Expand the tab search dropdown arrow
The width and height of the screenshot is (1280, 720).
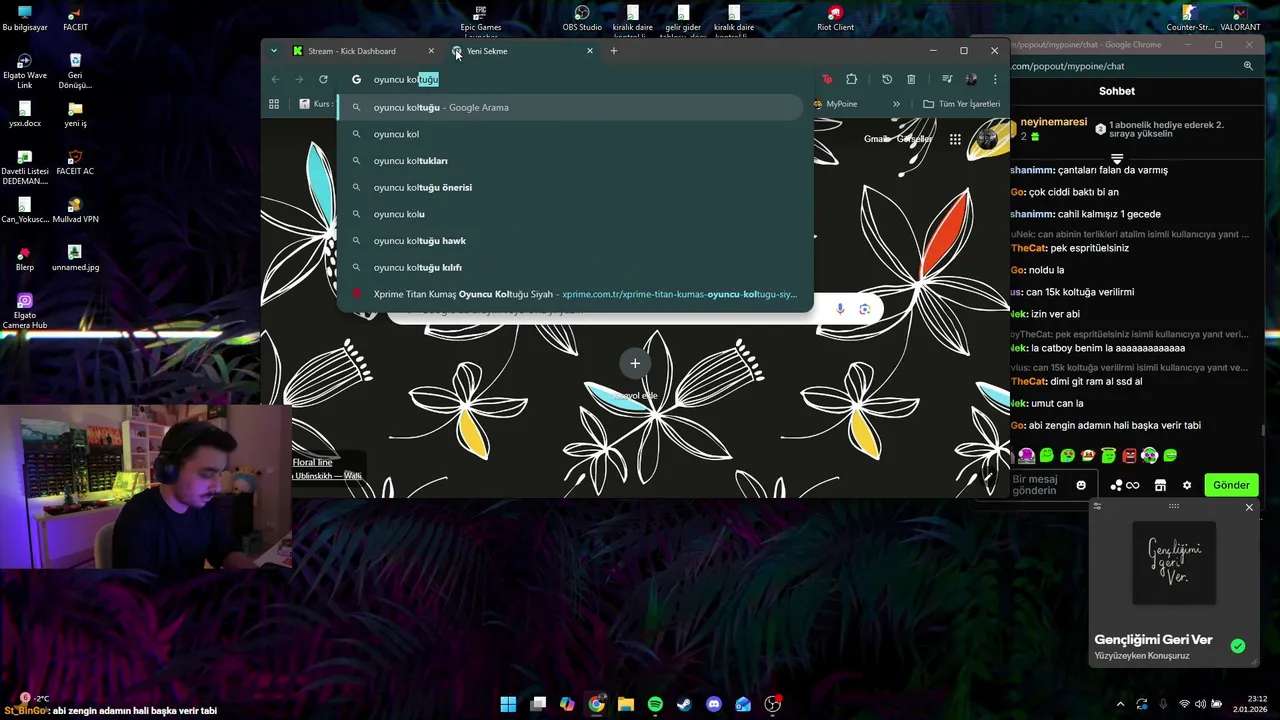point(274,51)
